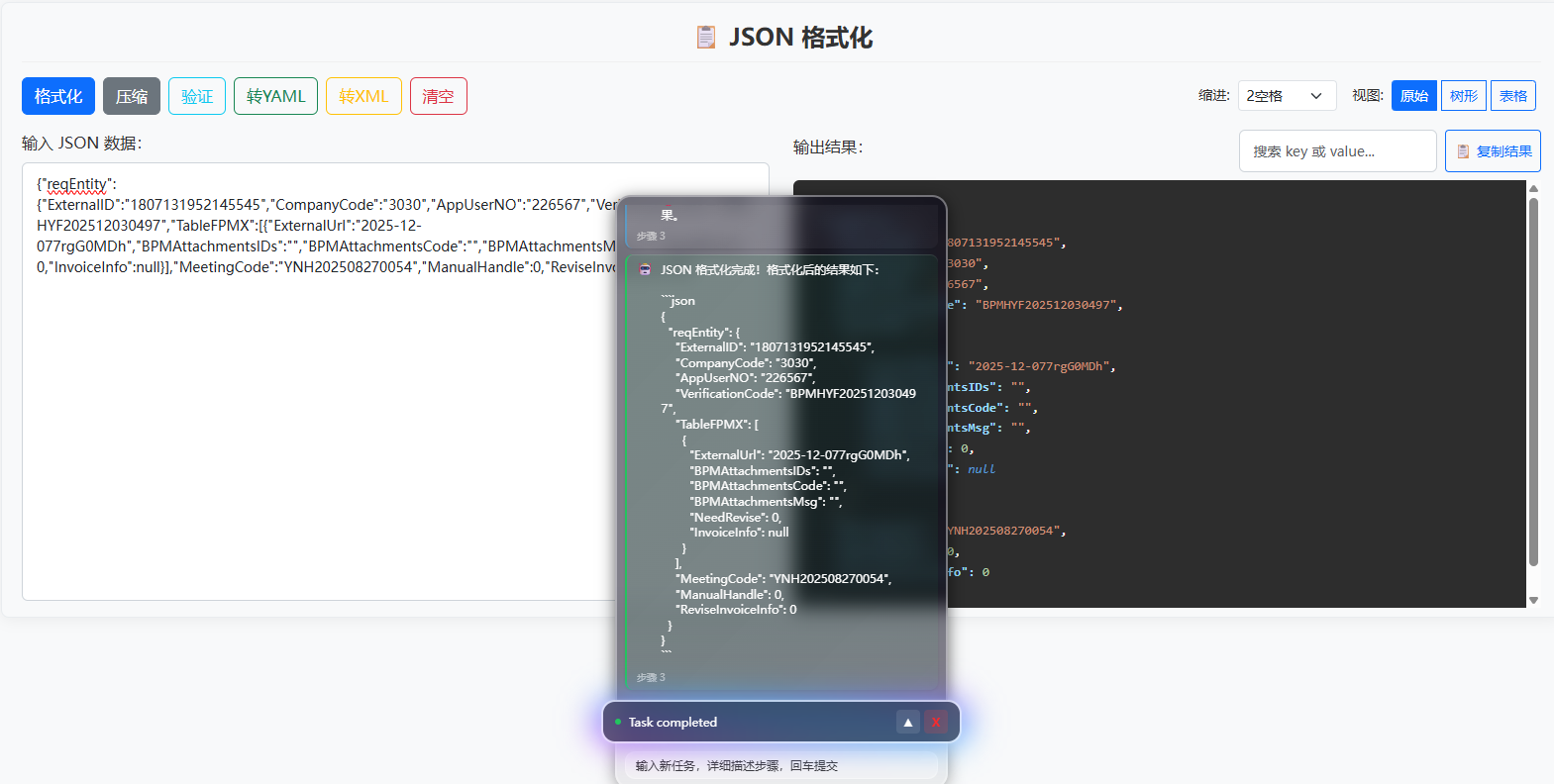Convert to YAML with 转YAML button
Image resolution: width=1554 pixels, height=784 pixels.
pyautogui.click(x=275, y=96)
